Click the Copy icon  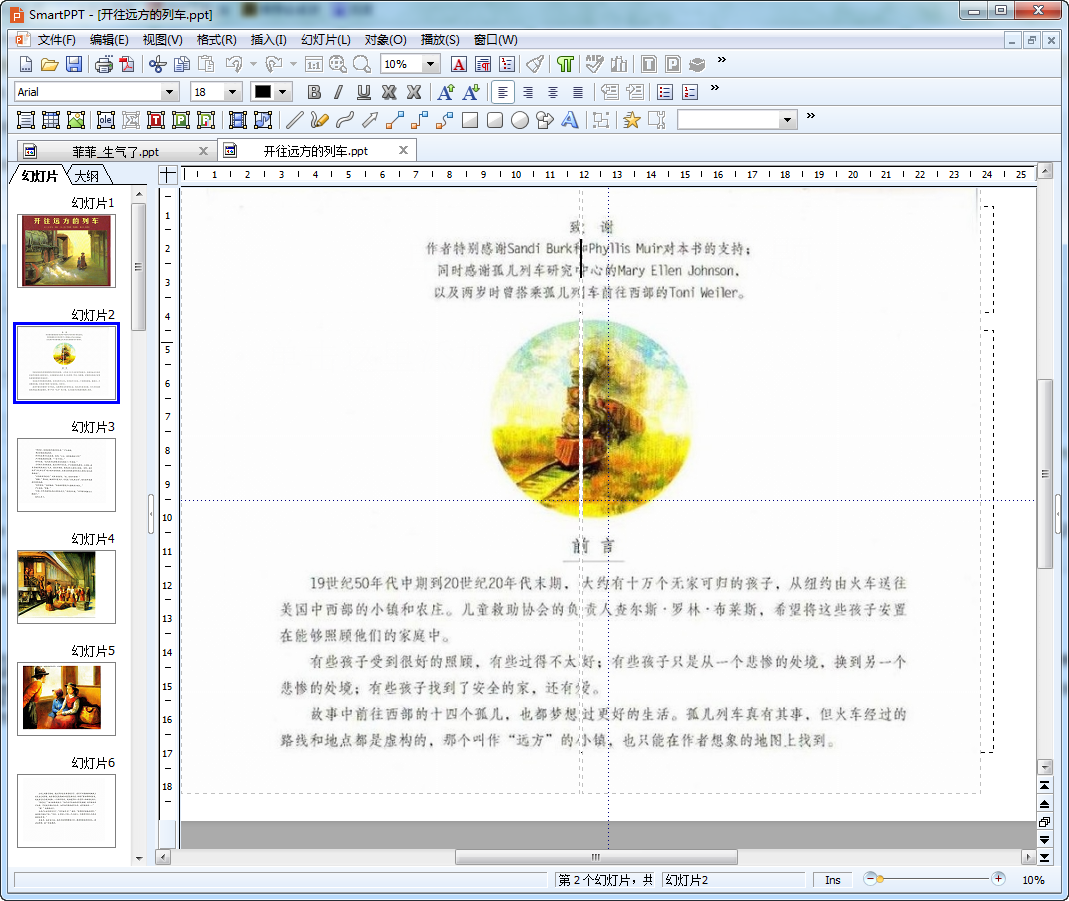(182, 64)
